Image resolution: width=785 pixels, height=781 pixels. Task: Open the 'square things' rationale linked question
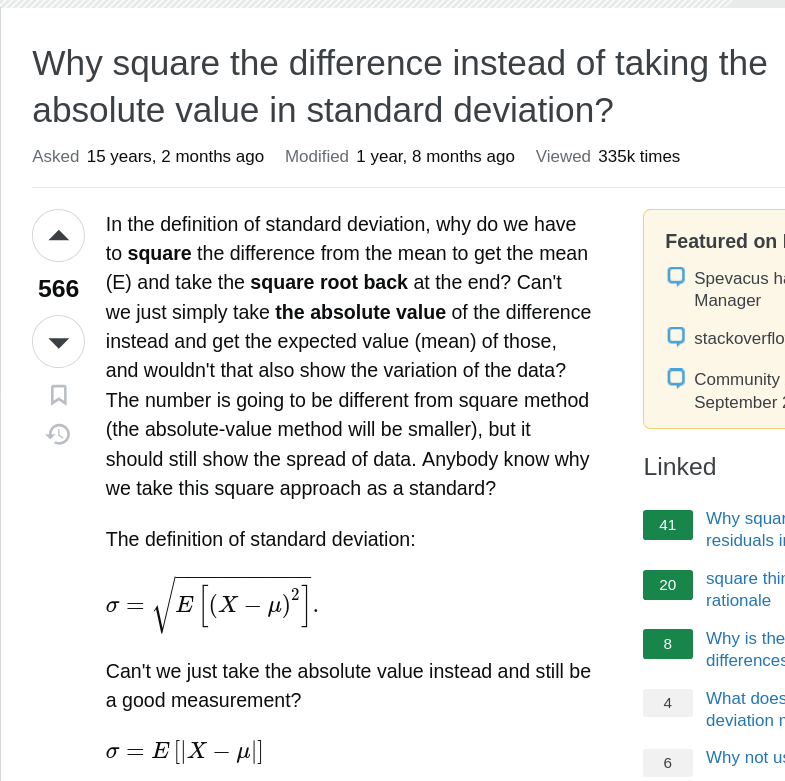(x=744, y=589)
